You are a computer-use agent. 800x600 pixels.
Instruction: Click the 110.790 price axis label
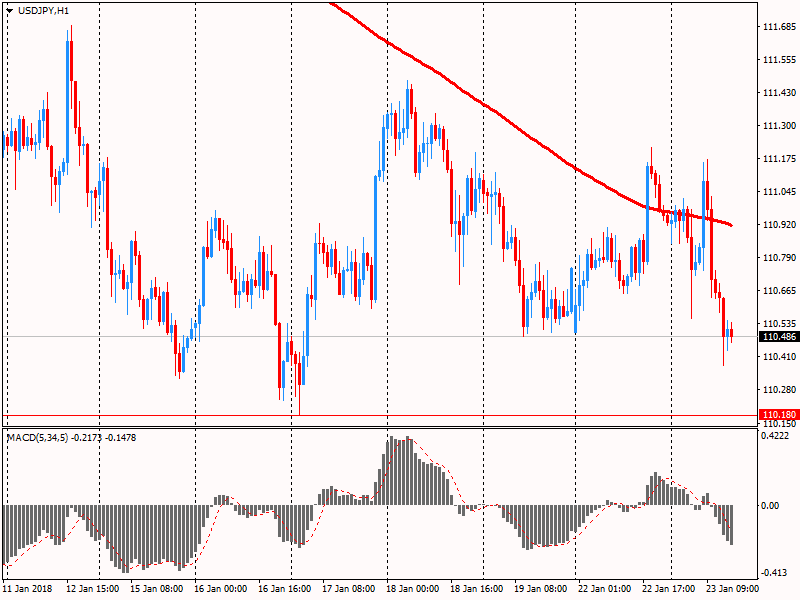[x=779, y=258]
